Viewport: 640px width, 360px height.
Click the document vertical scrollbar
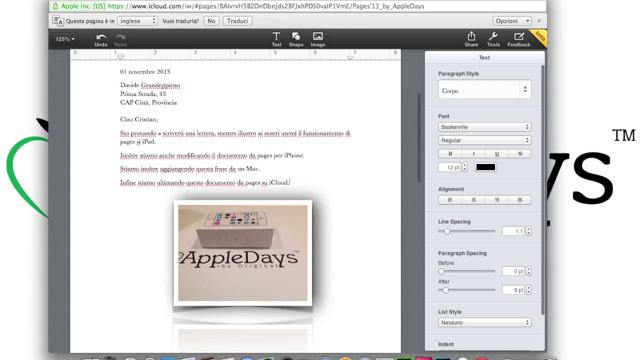click(419, 139)
